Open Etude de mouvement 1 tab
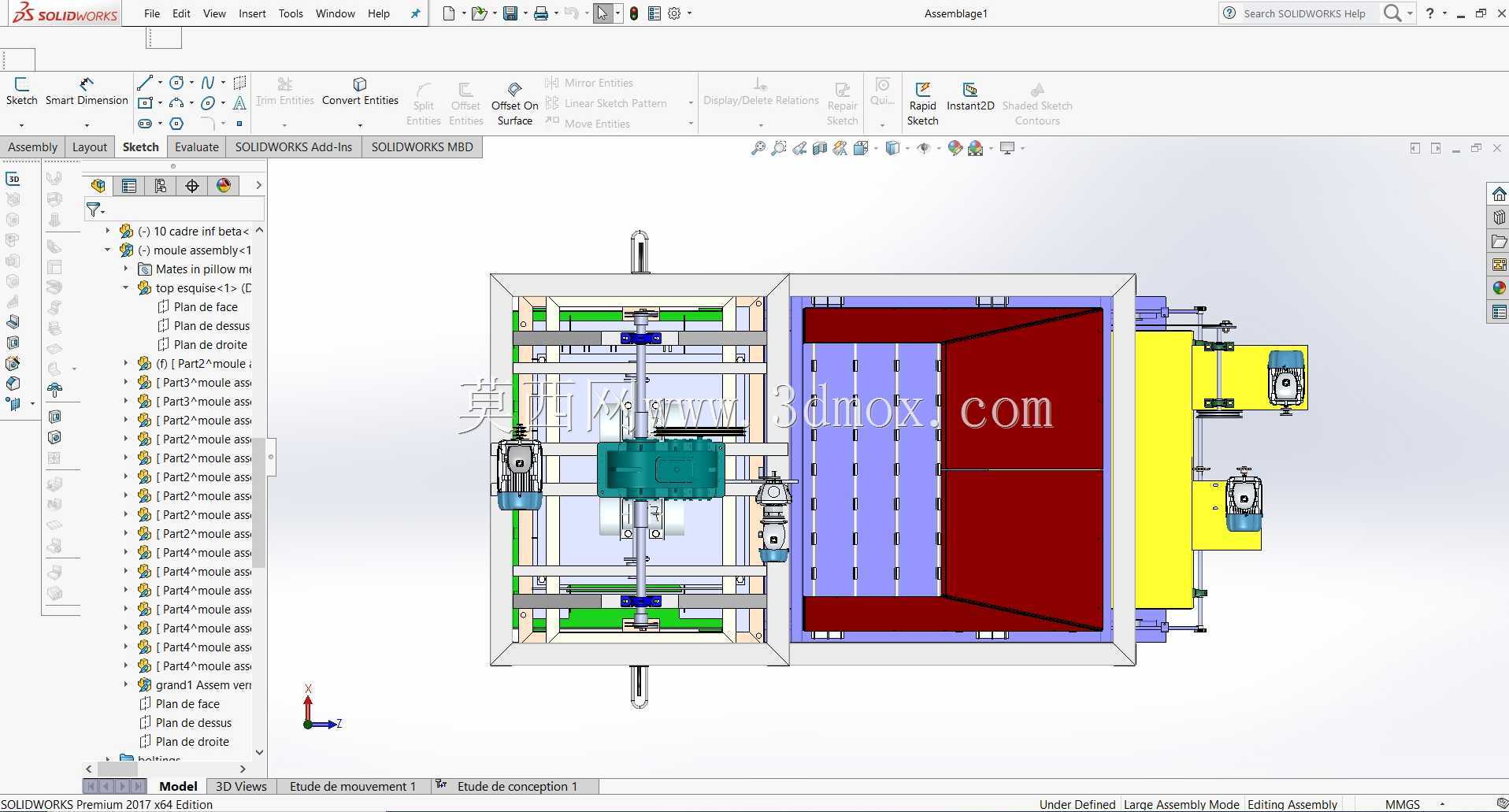Image resolution: width=1509 pixels, height=812 pixels. click(x=352, y=786)
